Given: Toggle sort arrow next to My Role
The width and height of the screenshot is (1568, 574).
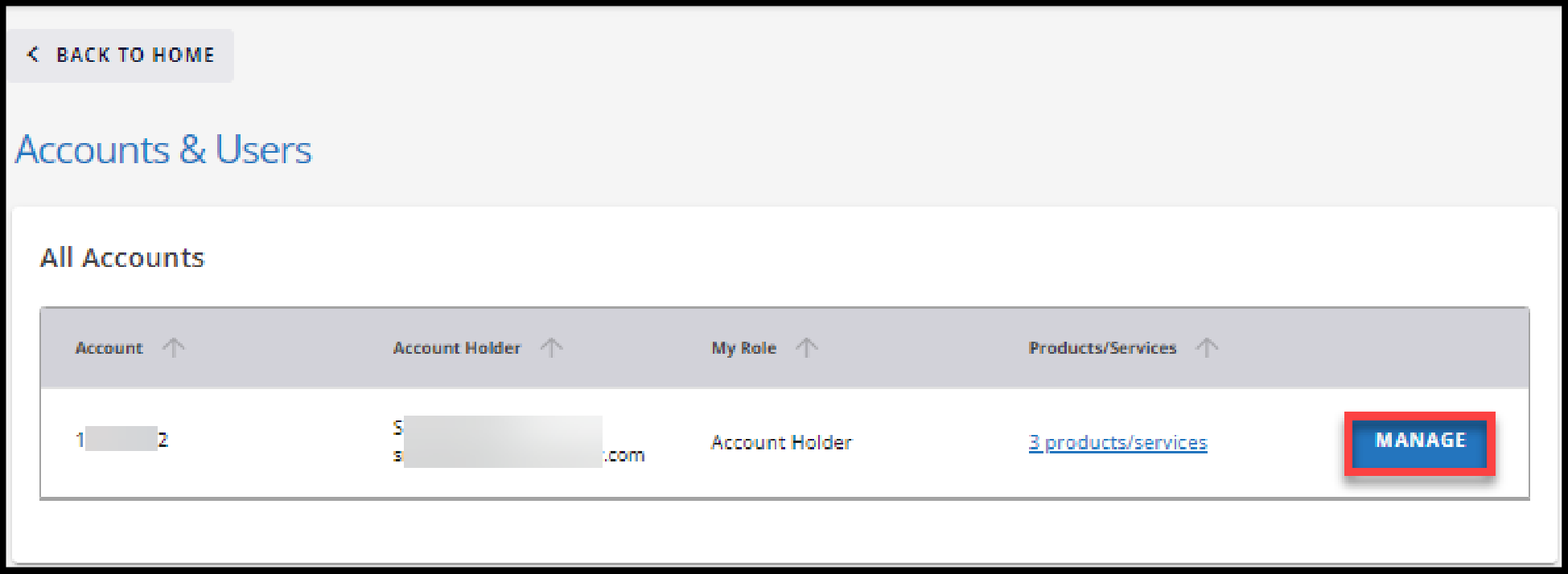Looking at the screenshot, I should click(806, 347).
